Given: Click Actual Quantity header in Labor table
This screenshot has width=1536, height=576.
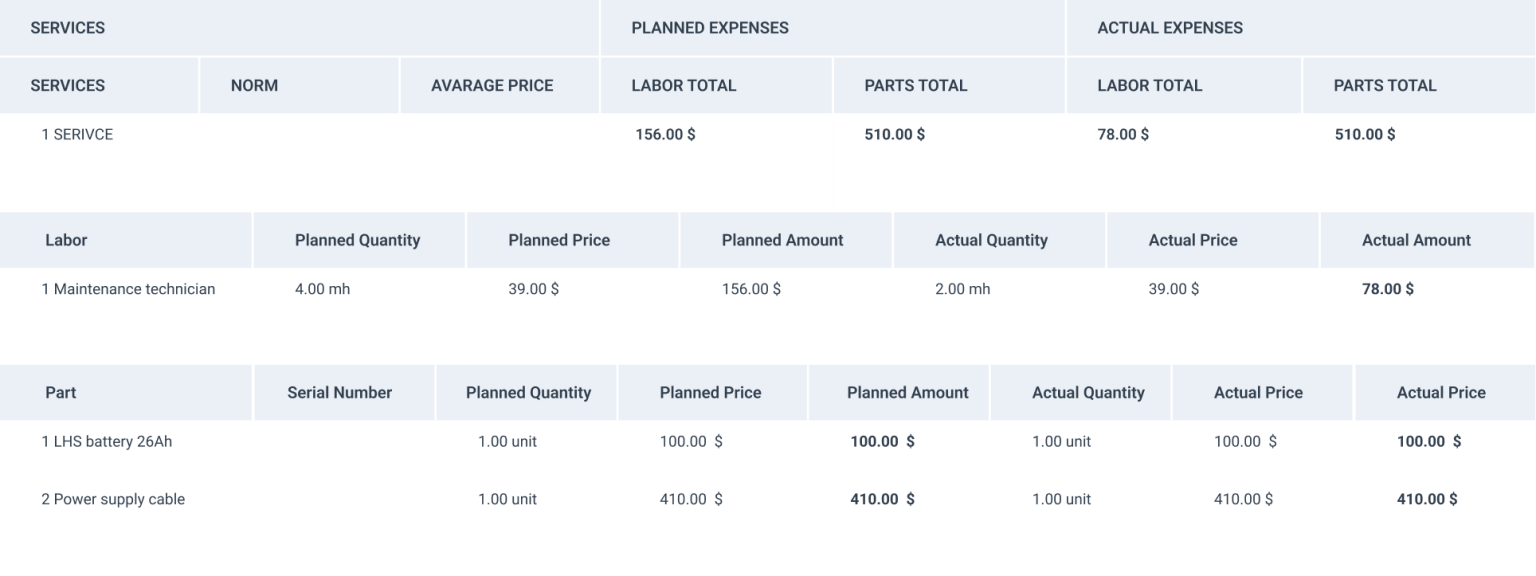Looking at the screenshot, I should click(x=991, y=240).
